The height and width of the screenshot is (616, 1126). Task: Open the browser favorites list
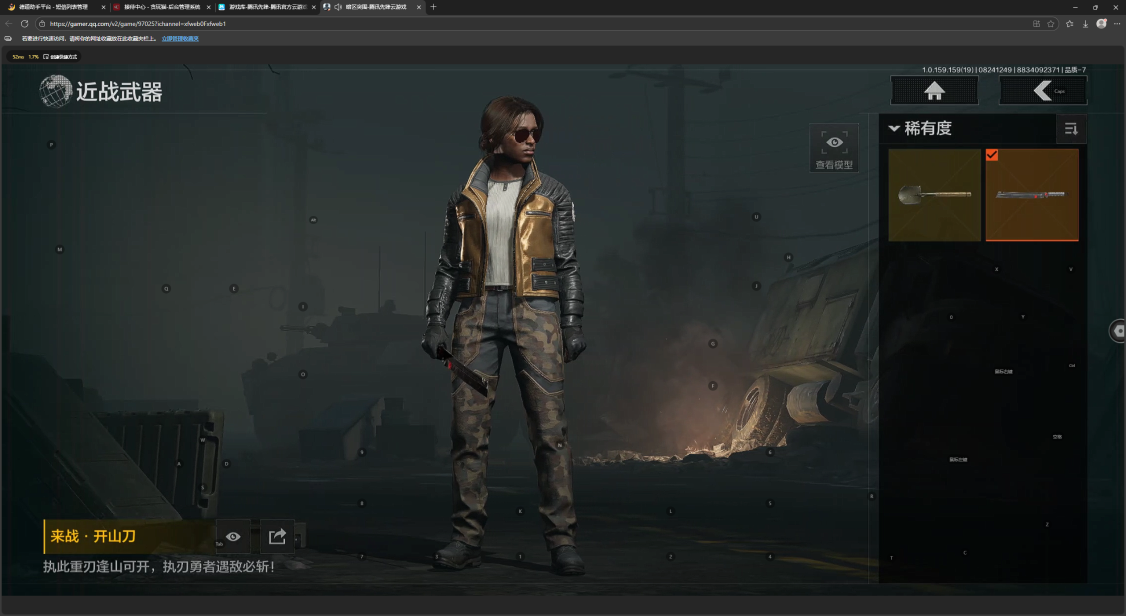click(x=1070, y=24)
